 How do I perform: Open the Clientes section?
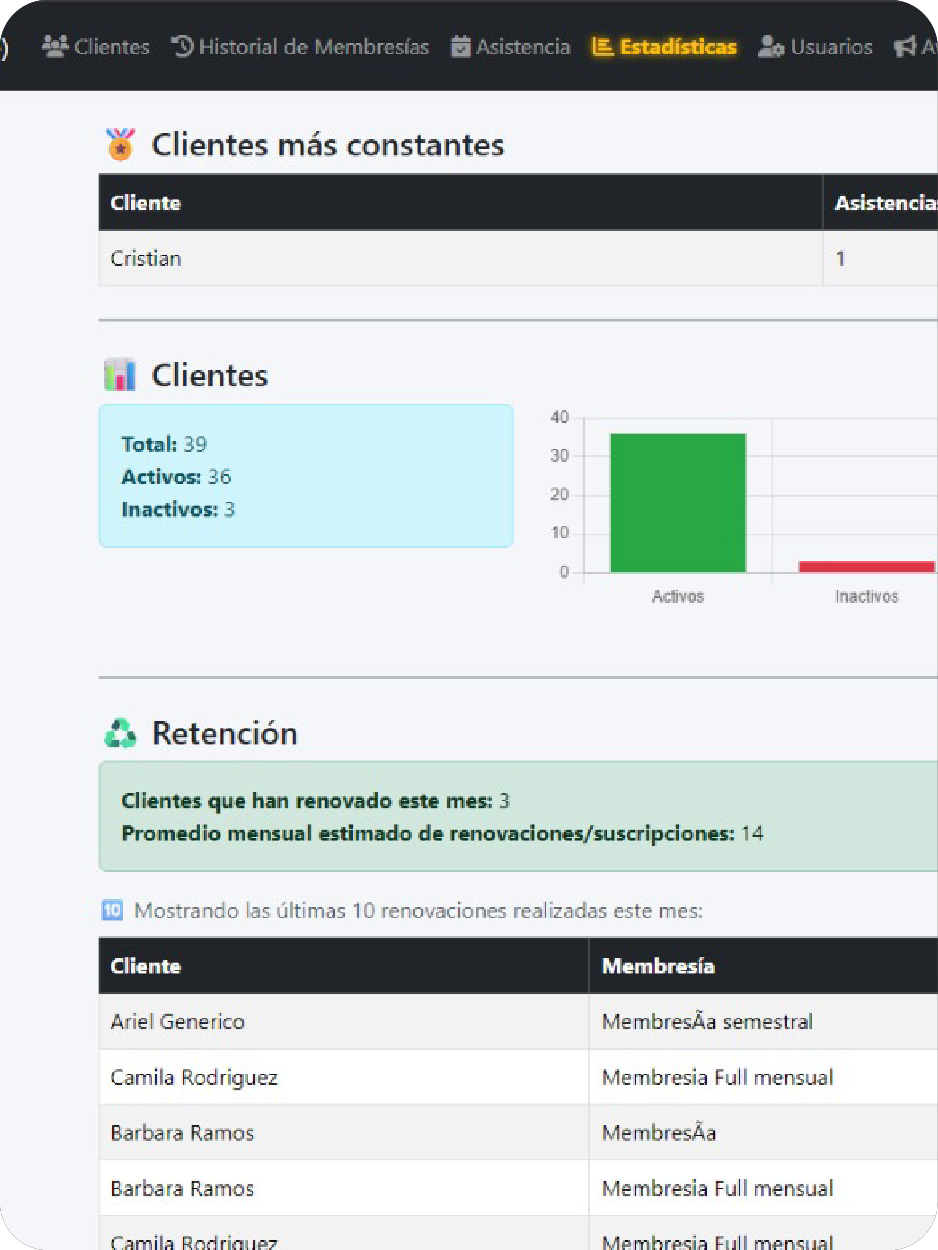[x=111, y=46]
